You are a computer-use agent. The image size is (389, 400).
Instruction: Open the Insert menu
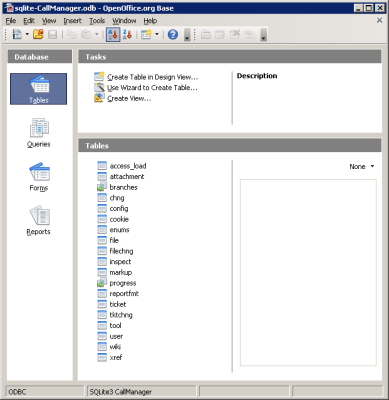(x=72, y=21)
